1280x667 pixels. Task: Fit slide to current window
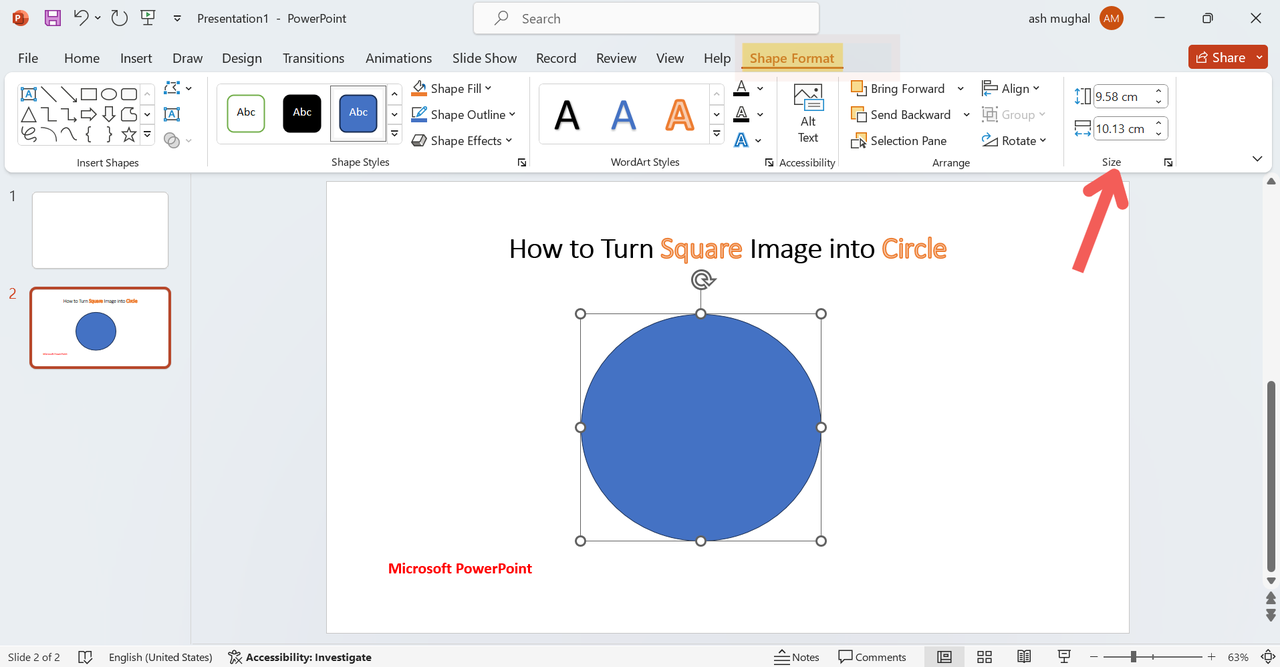click(1267, 657)
